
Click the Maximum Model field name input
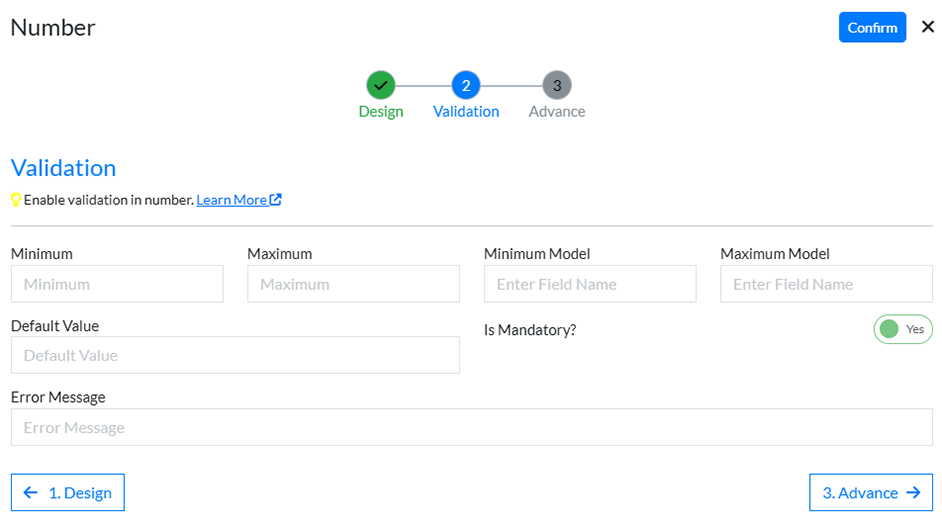tap(826, 284)
